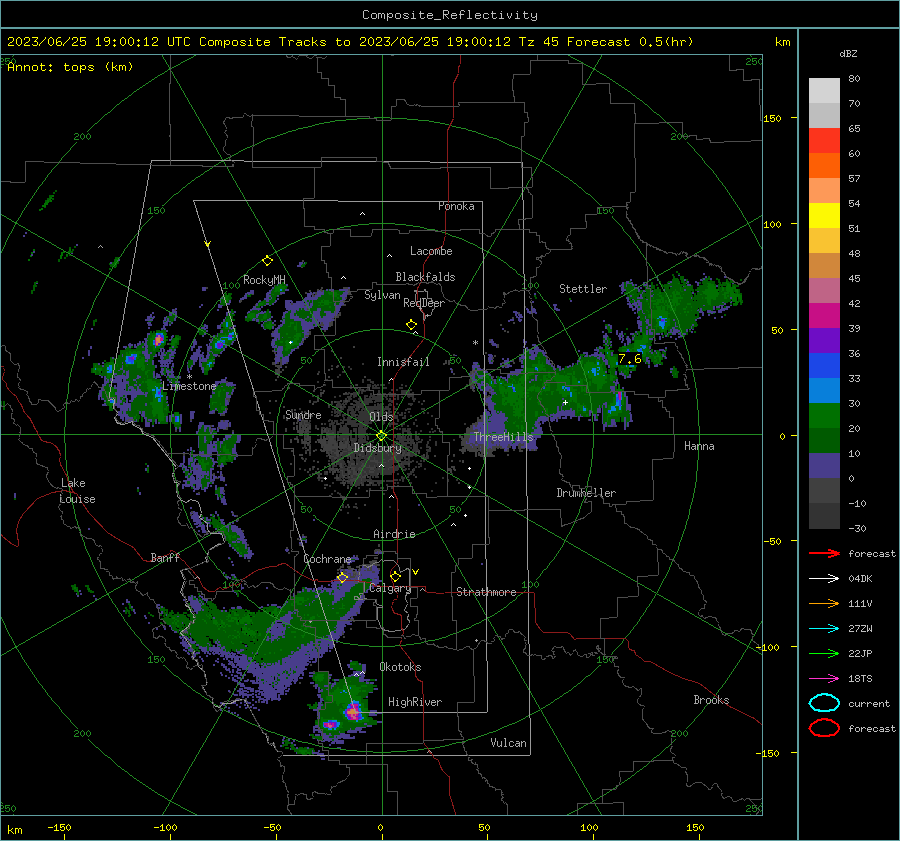Click the 'Annot: tops (km)' annotation text

70,67
